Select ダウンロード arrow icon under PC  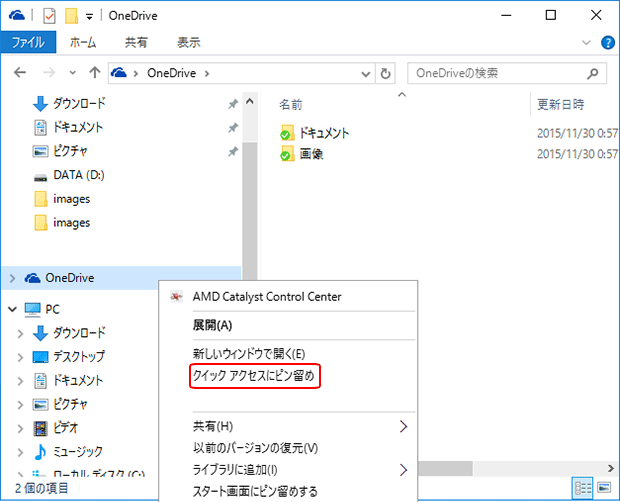[x=40, y=333]
